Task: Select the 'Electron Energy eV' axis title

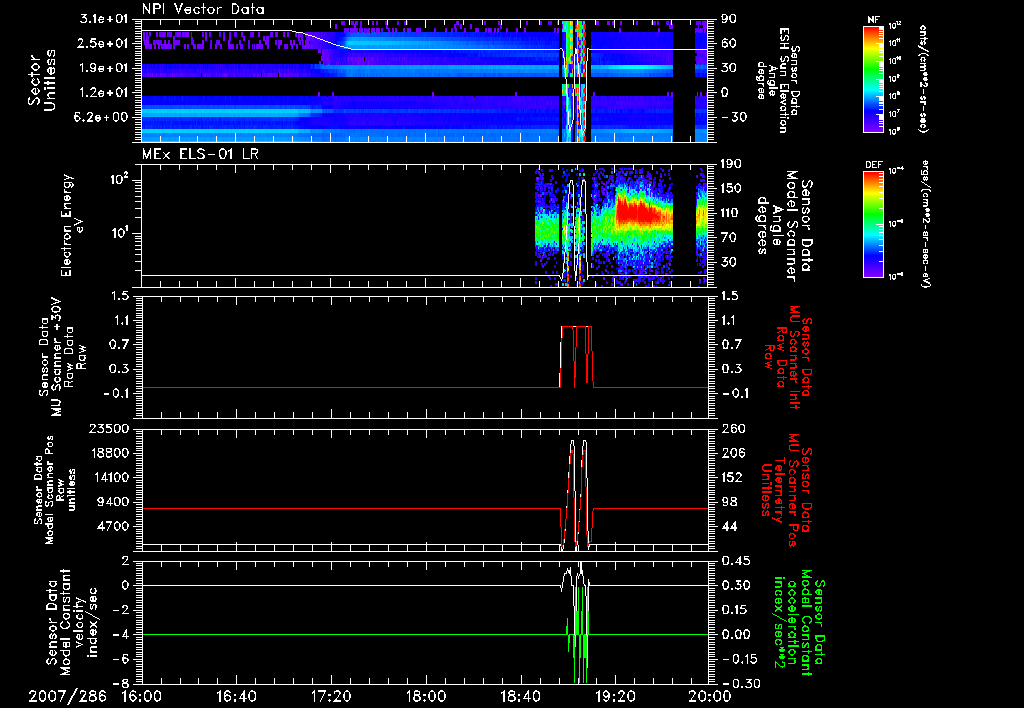Action: [x=72, y=225]
